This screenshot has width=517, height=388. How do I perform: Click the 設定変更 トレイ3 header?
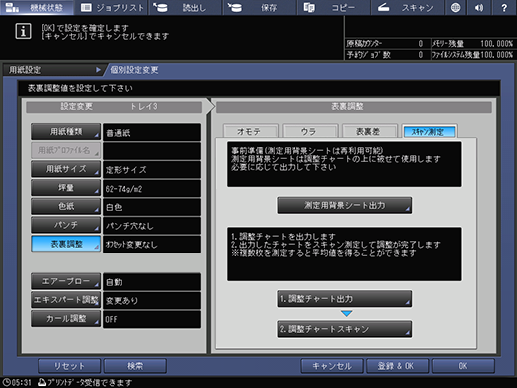pyautogui.click(x=114, y=107)
